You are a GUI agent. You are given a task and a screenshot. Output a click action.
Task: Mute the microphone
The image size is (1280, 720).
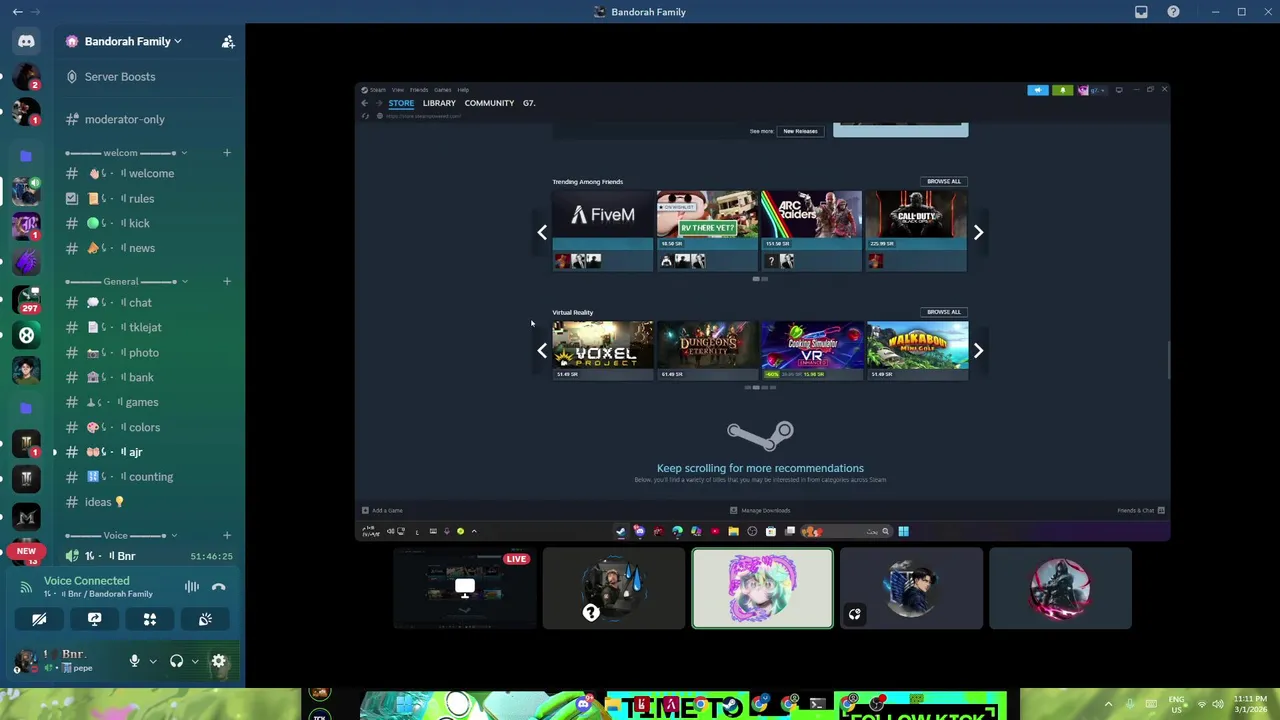(134, 661)
